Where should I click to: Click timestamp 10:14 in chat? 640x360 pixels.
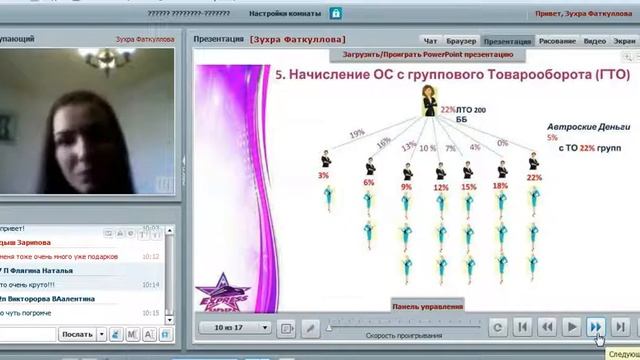[x=151, y=285]
